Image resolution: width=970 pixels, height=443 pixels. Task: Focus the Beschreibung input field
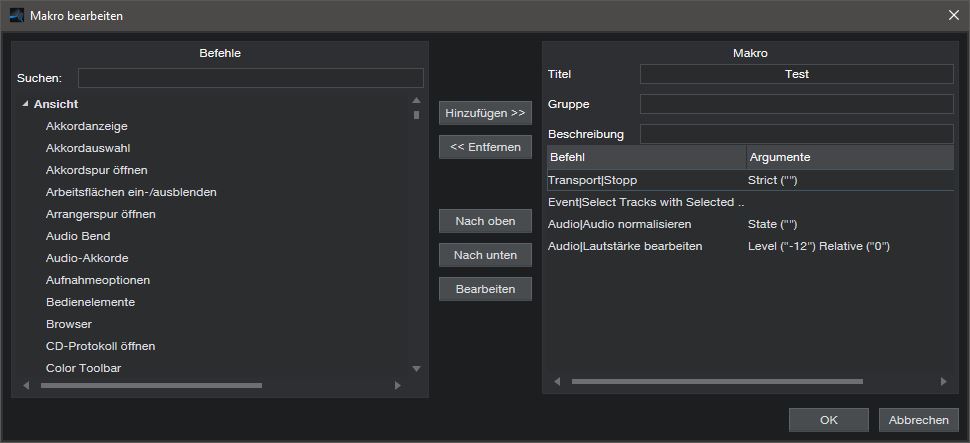click(796, 134)
